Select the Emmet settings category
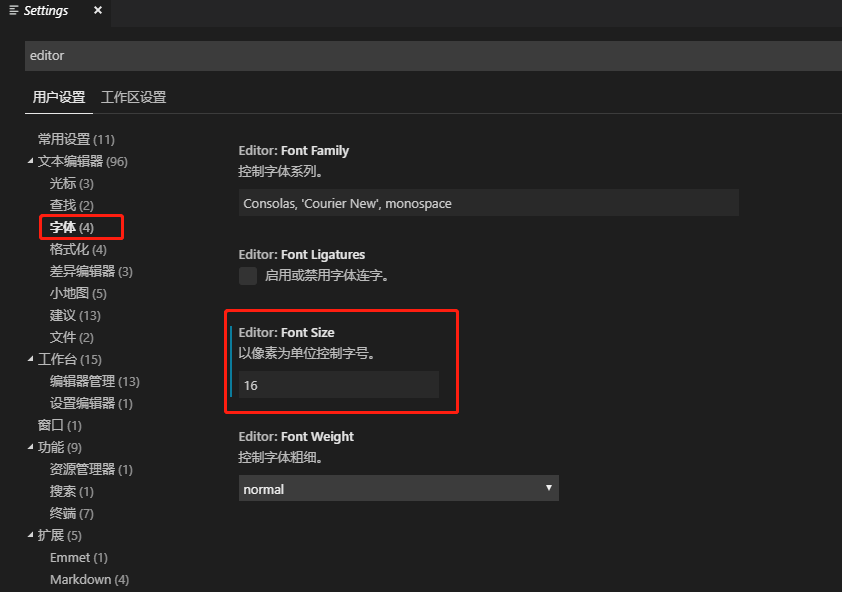 click(x=78, y=556)
